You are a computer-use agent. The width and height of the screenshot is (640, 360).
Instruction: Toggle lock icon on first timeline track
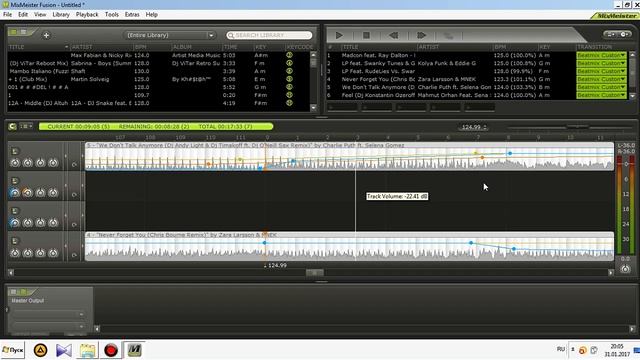pos(14,151)
